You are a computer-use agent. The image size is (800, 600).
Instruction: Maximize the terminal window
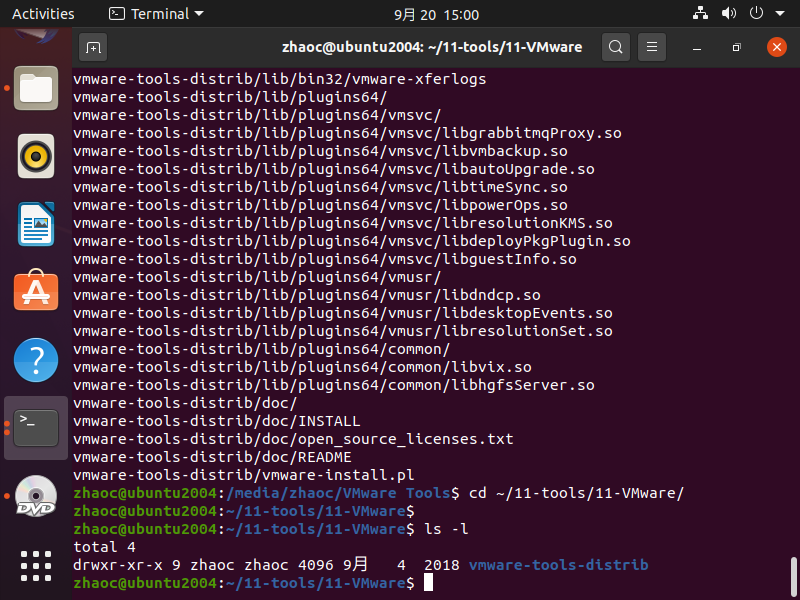click(x=736, y=47)
